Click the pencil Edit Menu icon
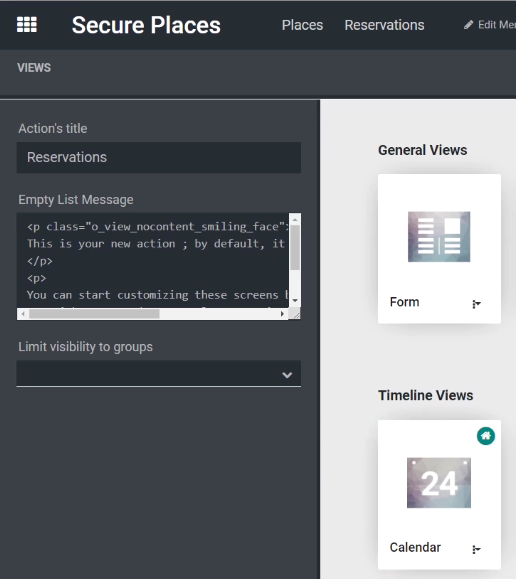The height and width of the screenshot is (579, 516). [x=468, y=25]
